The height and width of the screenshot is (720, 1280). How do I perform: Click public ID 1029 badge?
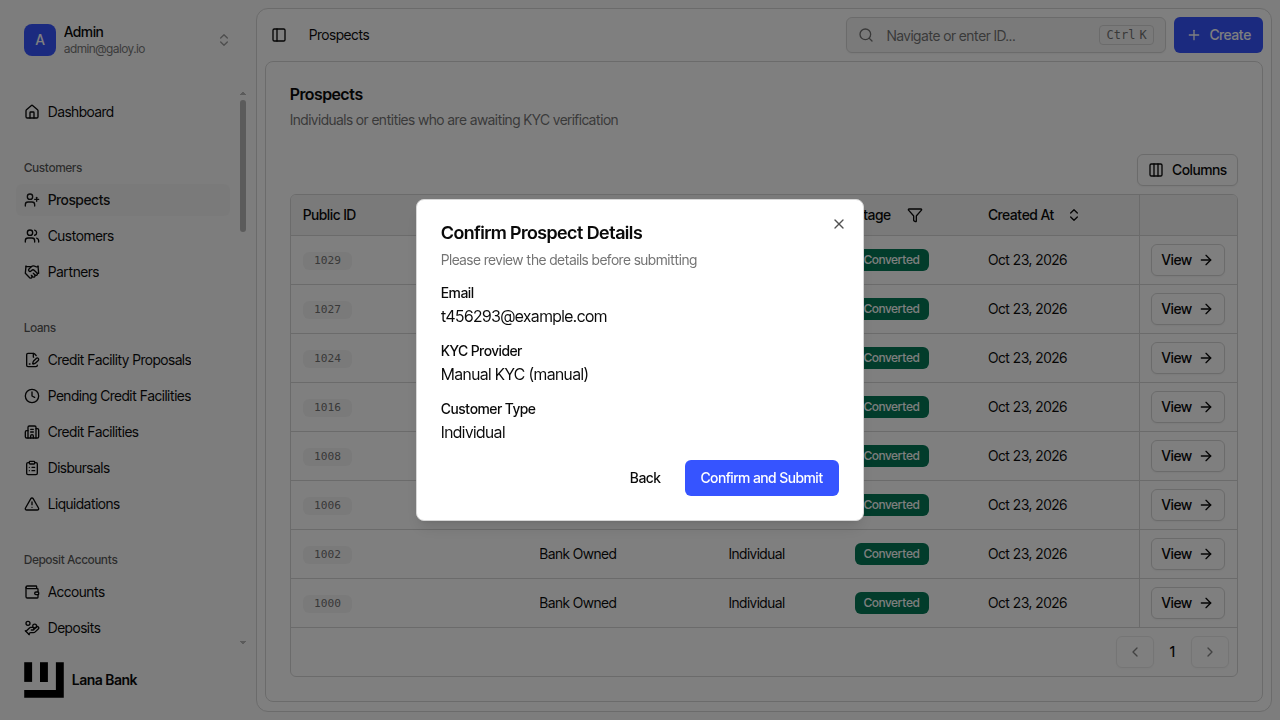click(x=327, y=260)
